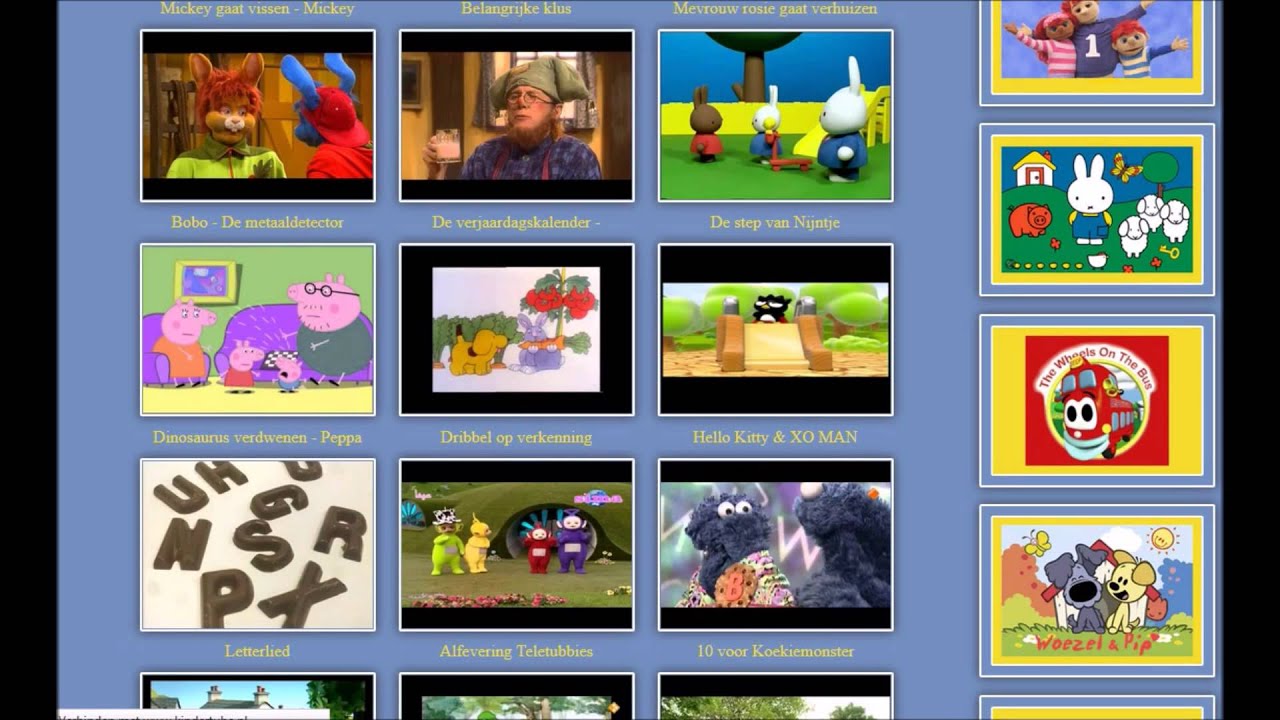Open the Wheels On The Bus channel icon
The image size is (1280, 720).
click(x=1097, y=400)
